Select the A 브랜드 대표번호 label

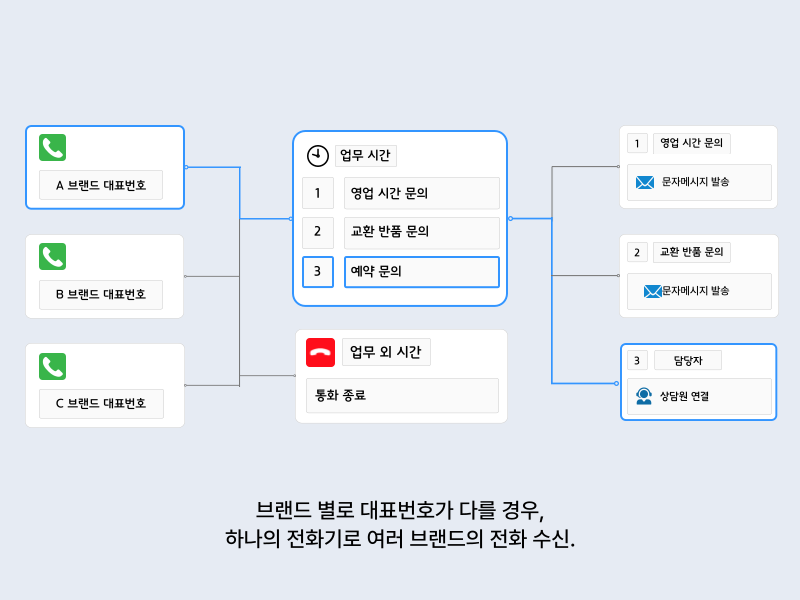(100, 185)
